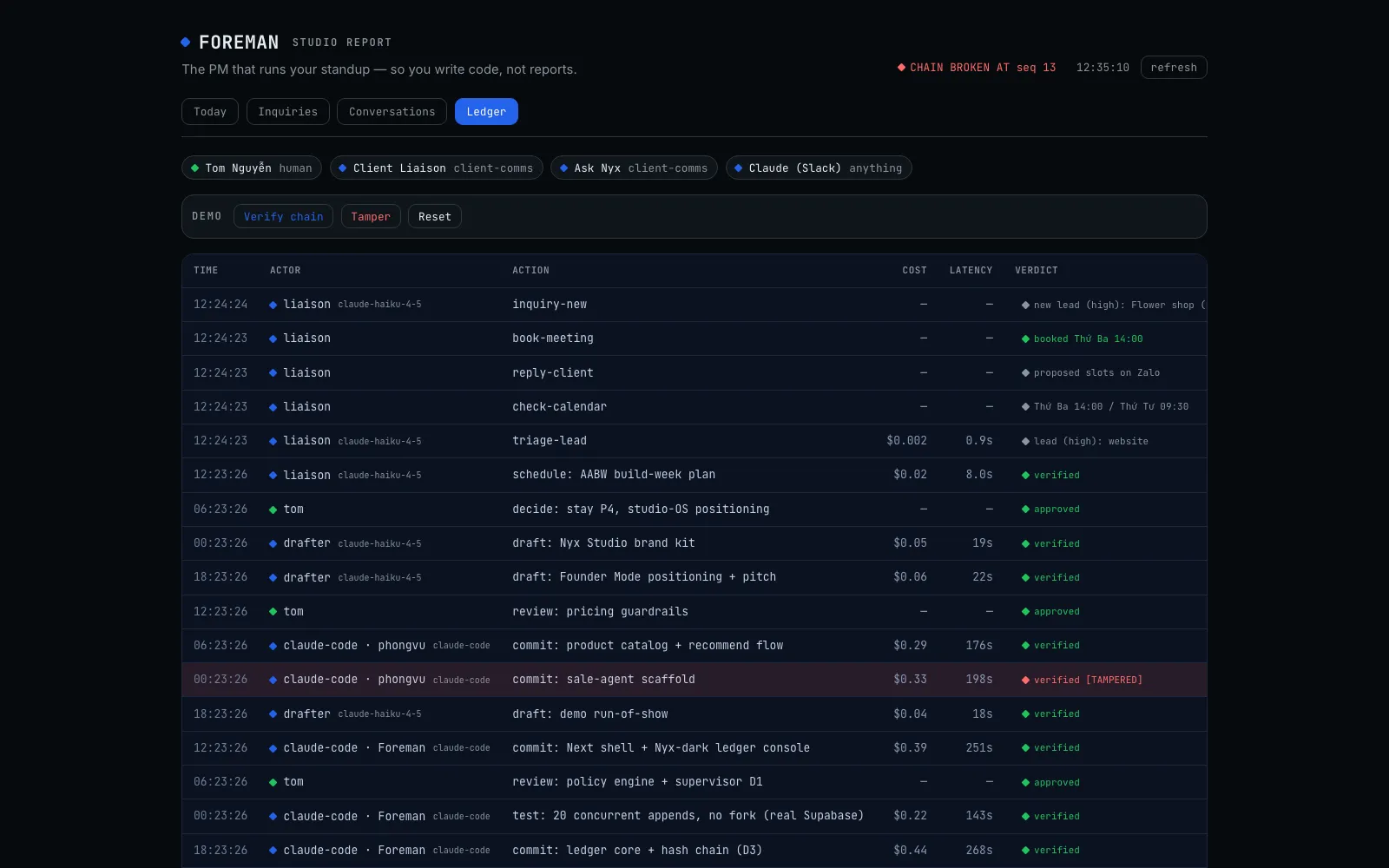Select the Ask Nyx client-comms chip
Image resolution: width=1389 pixels, height=868 pixels.
634,168
